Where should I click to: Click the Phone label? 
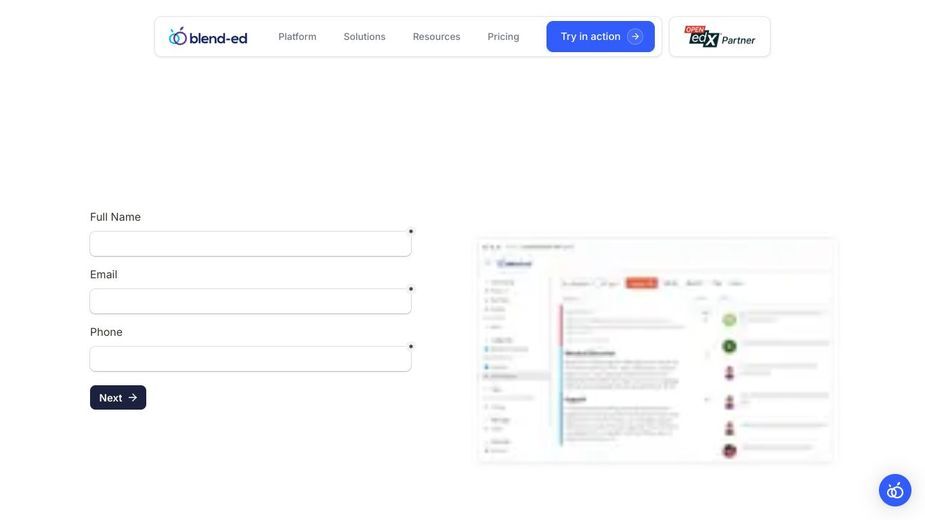coord(106,332)
